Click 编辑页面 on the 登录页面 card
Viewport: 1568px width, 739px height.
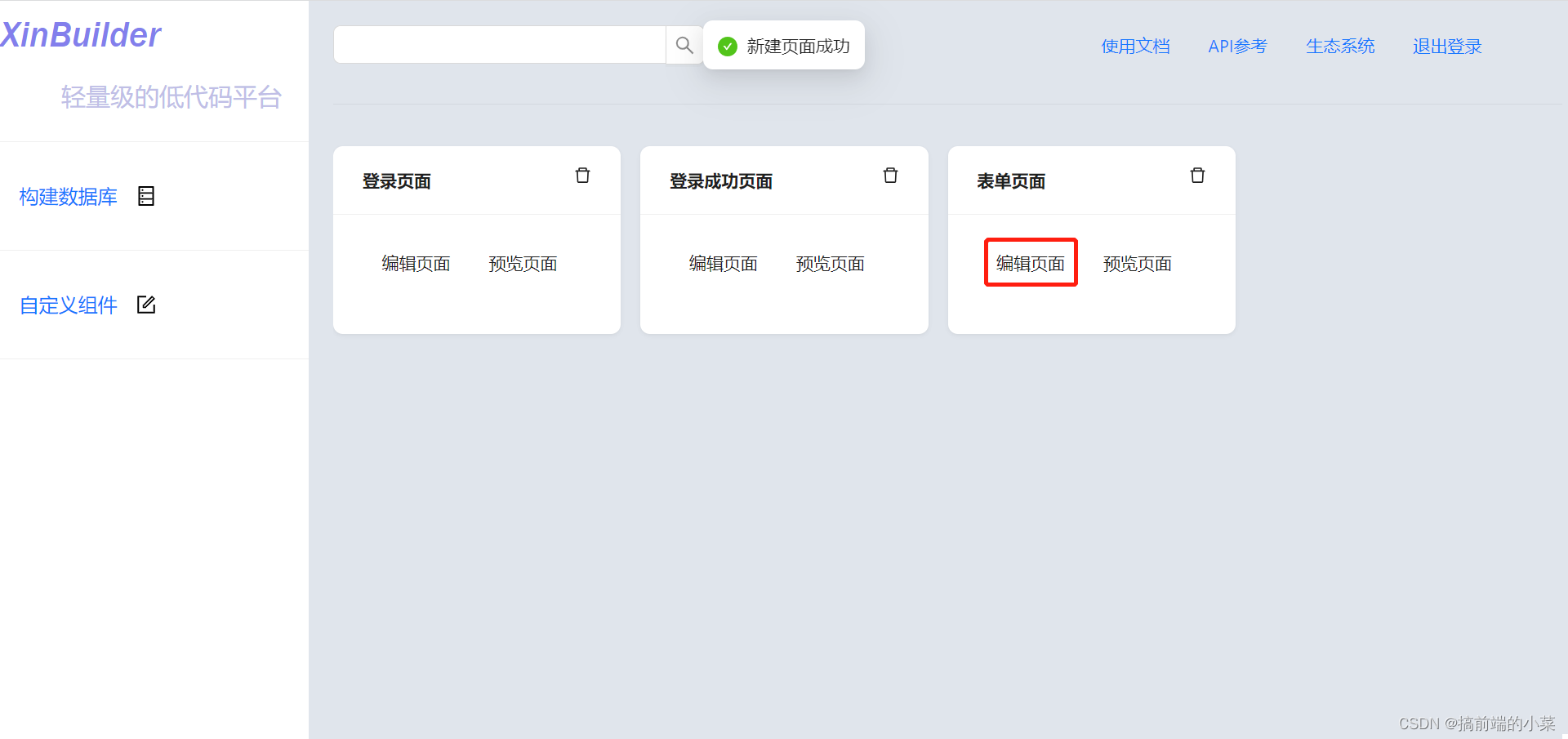pos(416,264)
